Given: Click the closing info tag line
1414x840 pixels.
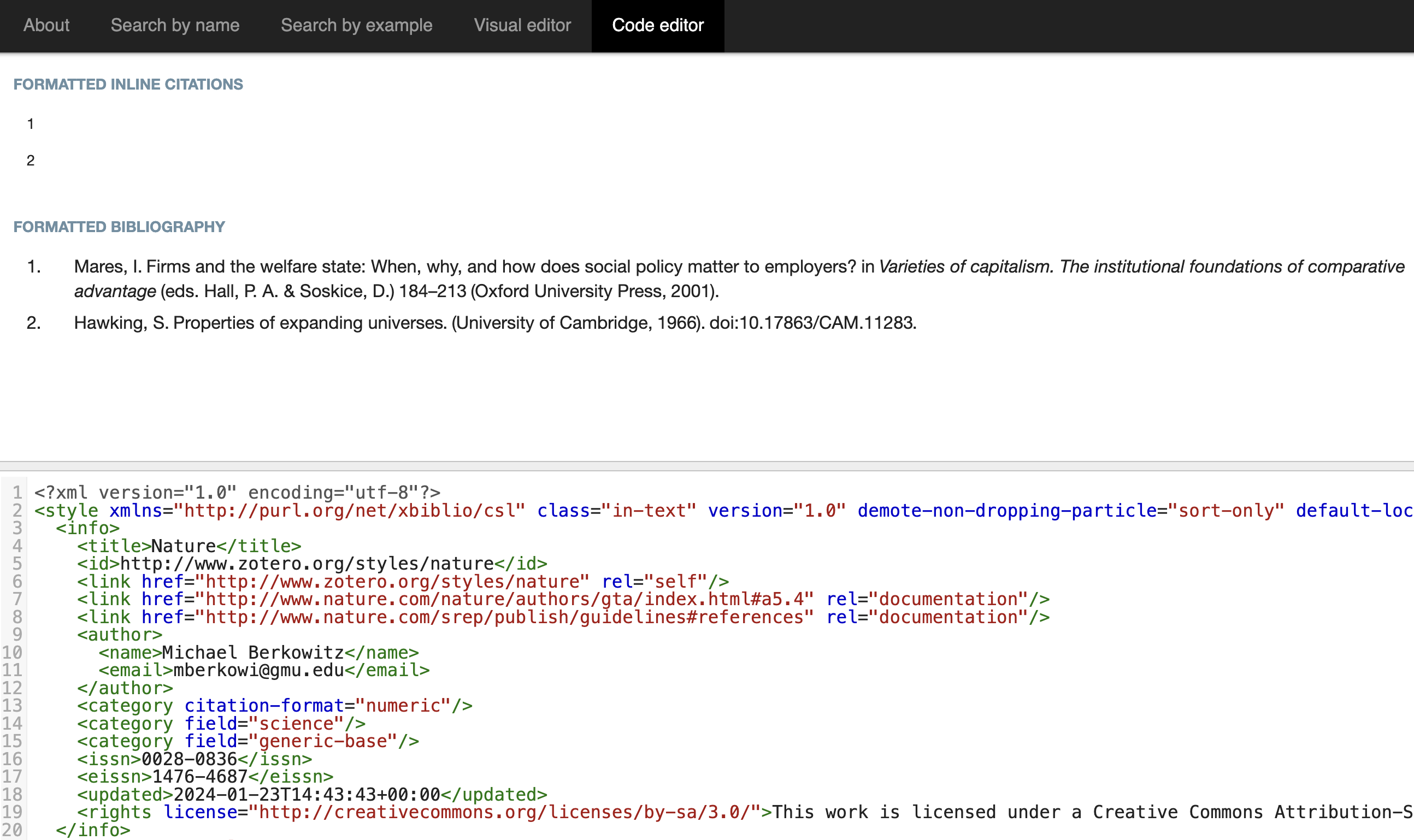Looking at the screenshot, I should coord(93,830).
